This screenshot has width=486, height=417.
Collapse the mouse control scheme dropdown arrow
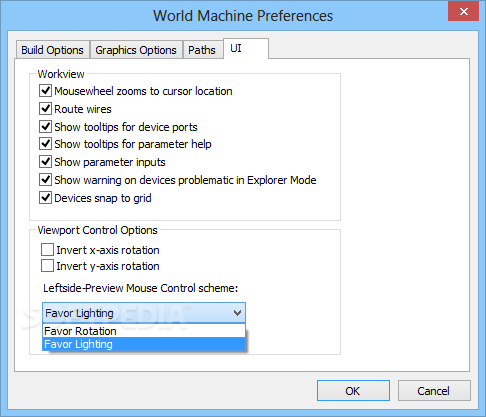click(x=237, y=313)
